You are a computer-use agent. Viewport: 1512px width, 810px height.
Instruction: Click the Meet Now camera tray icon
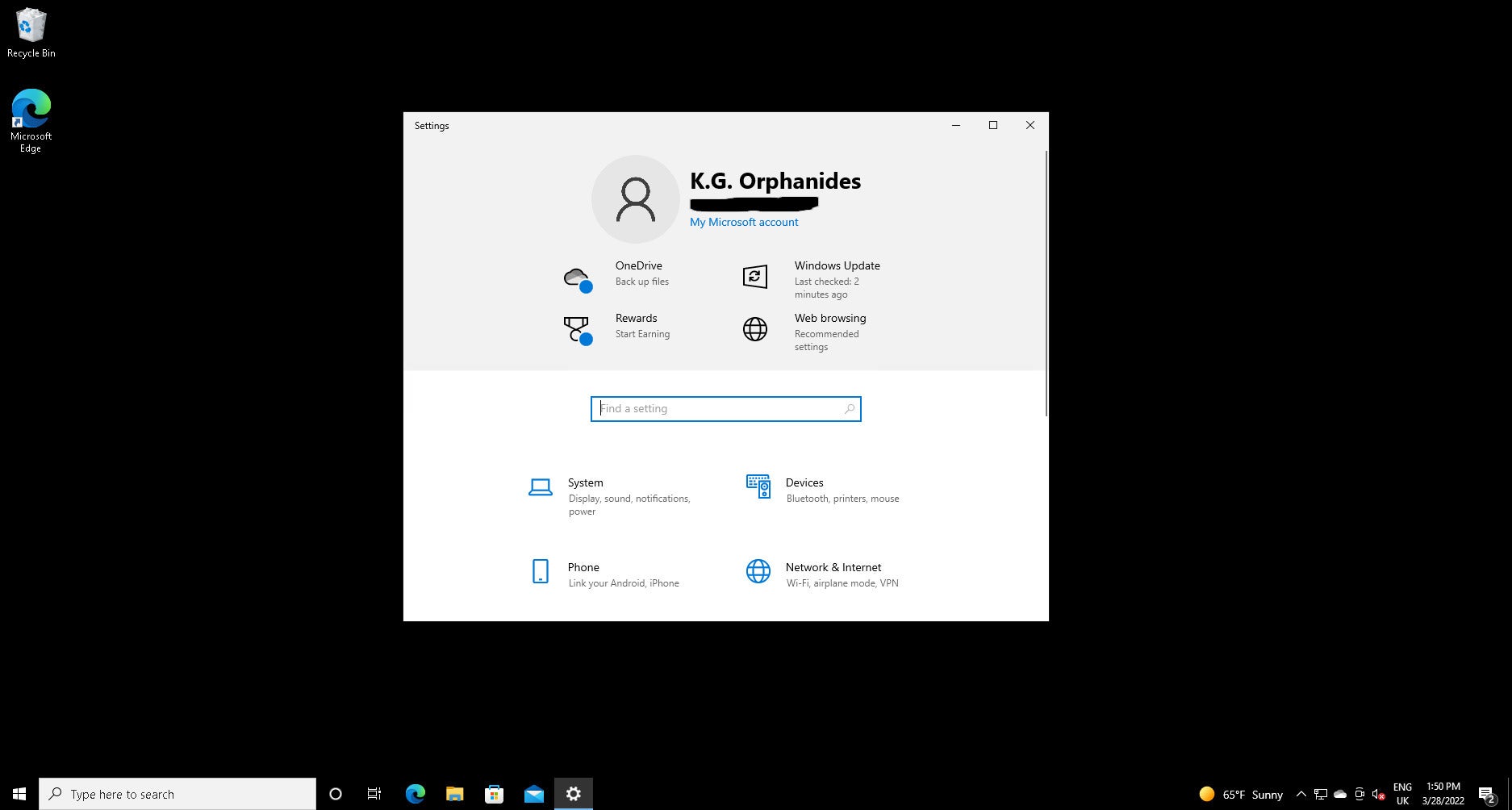point(1360,794)
